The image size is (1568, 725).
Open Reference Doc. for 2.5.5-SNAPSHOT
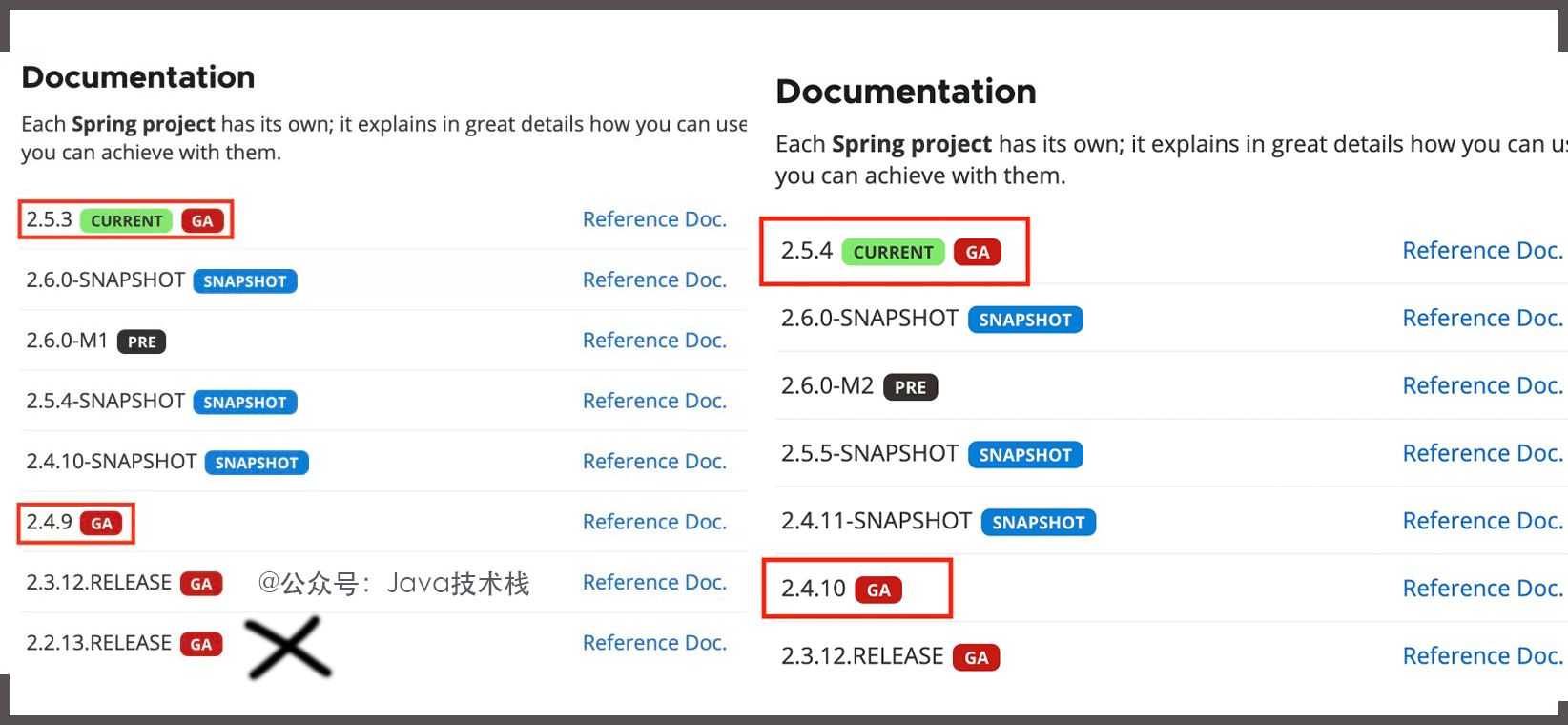tap(1482, 453)
